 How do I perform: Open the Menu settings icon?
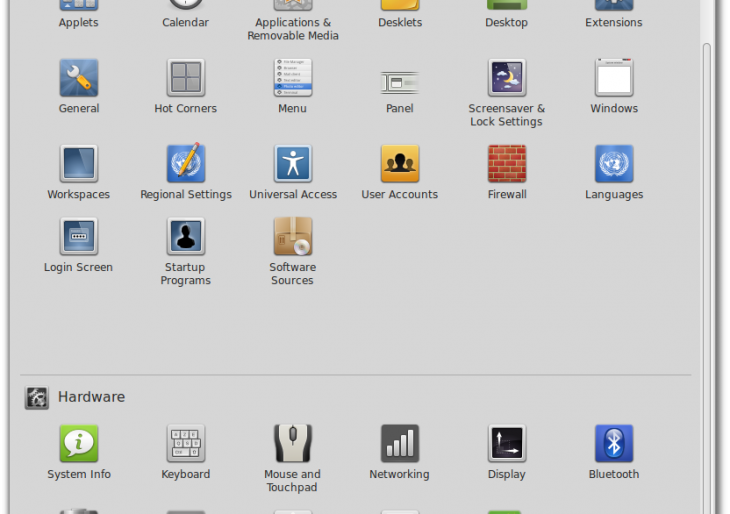[293, 78]
